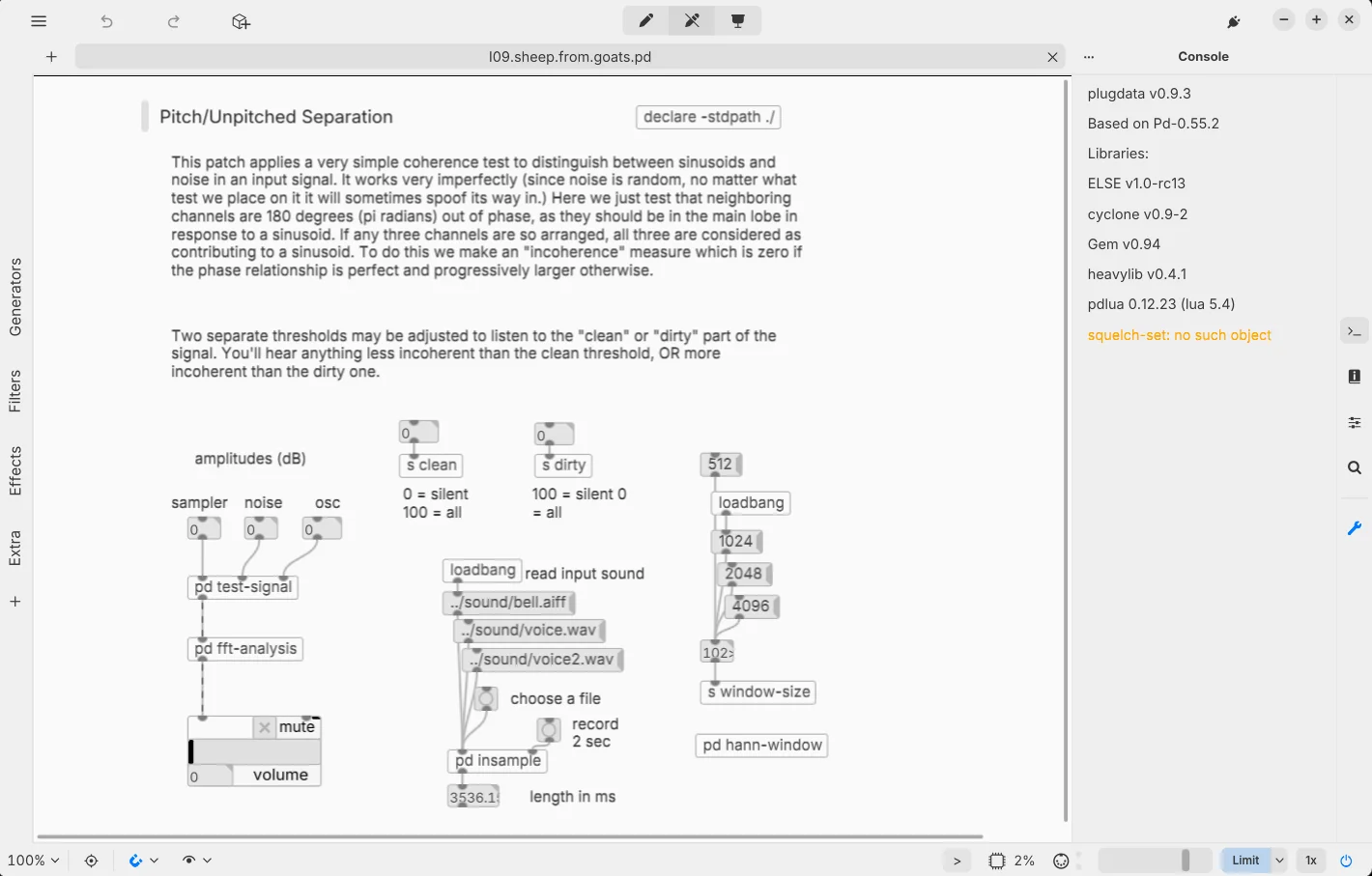The height and width of the screenshot is (876, 1372).
Task: Click the 2048 window size message
Action: (x=744, y=574)
